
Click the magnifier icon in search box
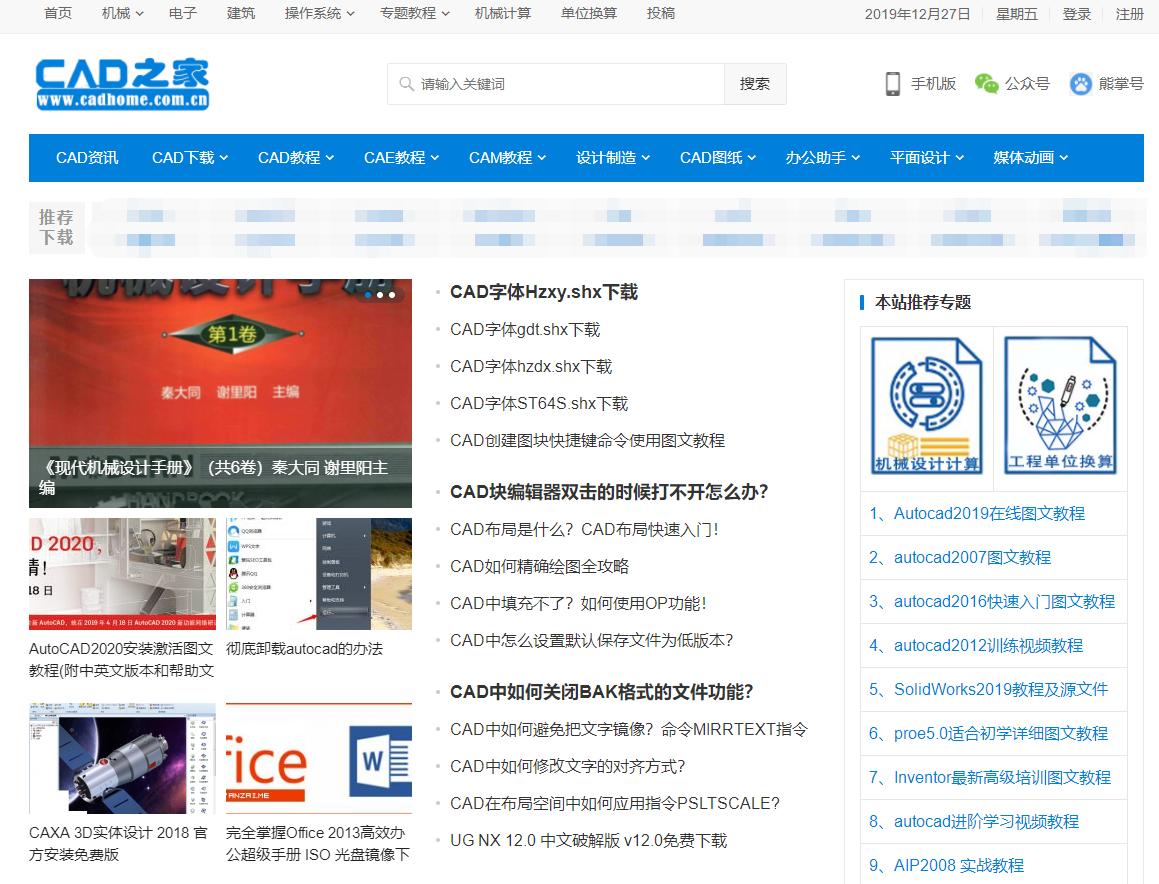coord(404,84)
